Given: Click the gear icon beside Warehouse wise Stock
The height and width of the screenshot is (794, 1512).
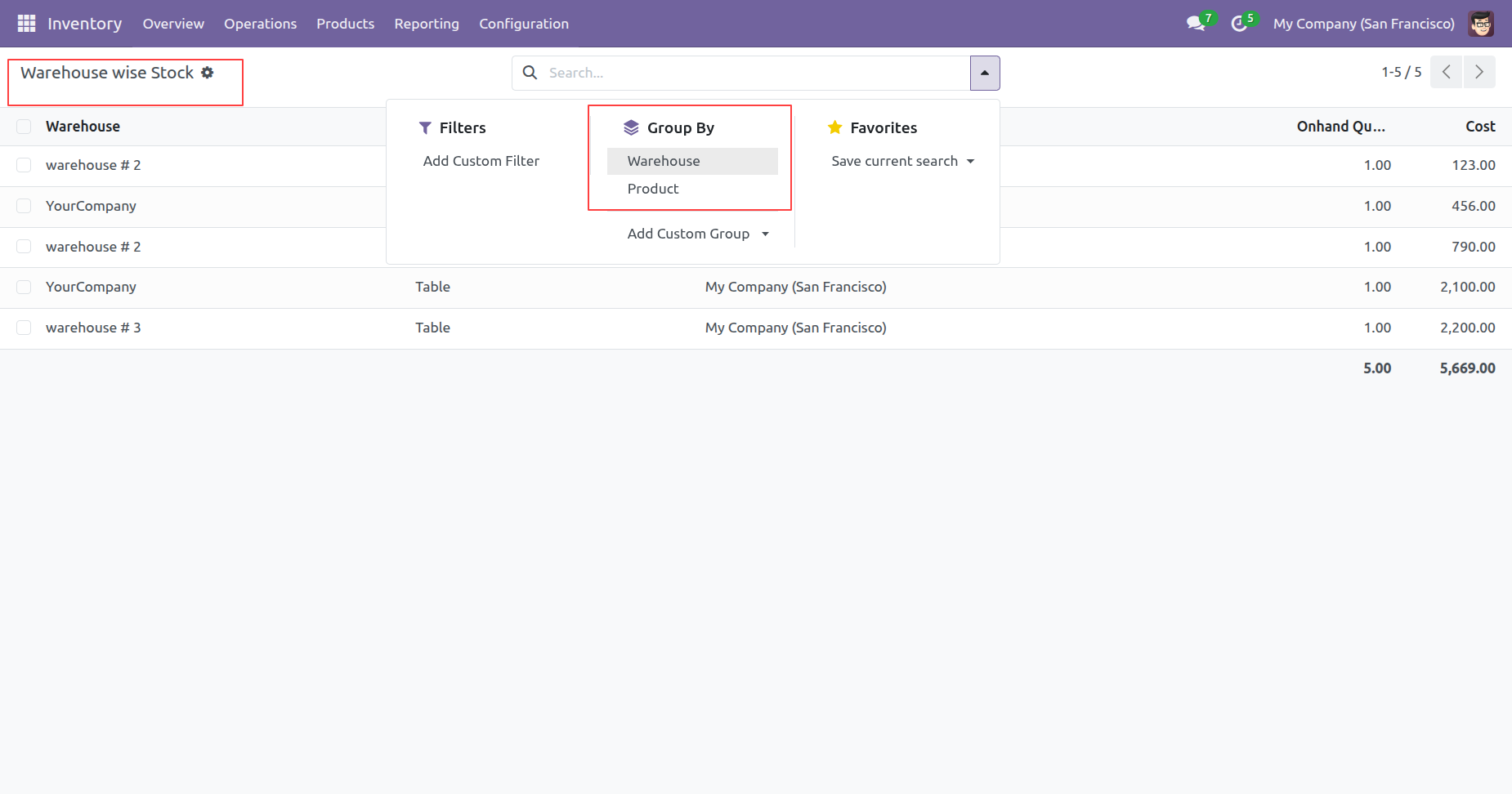Looking at the screenshot, I should coord(208,73).
